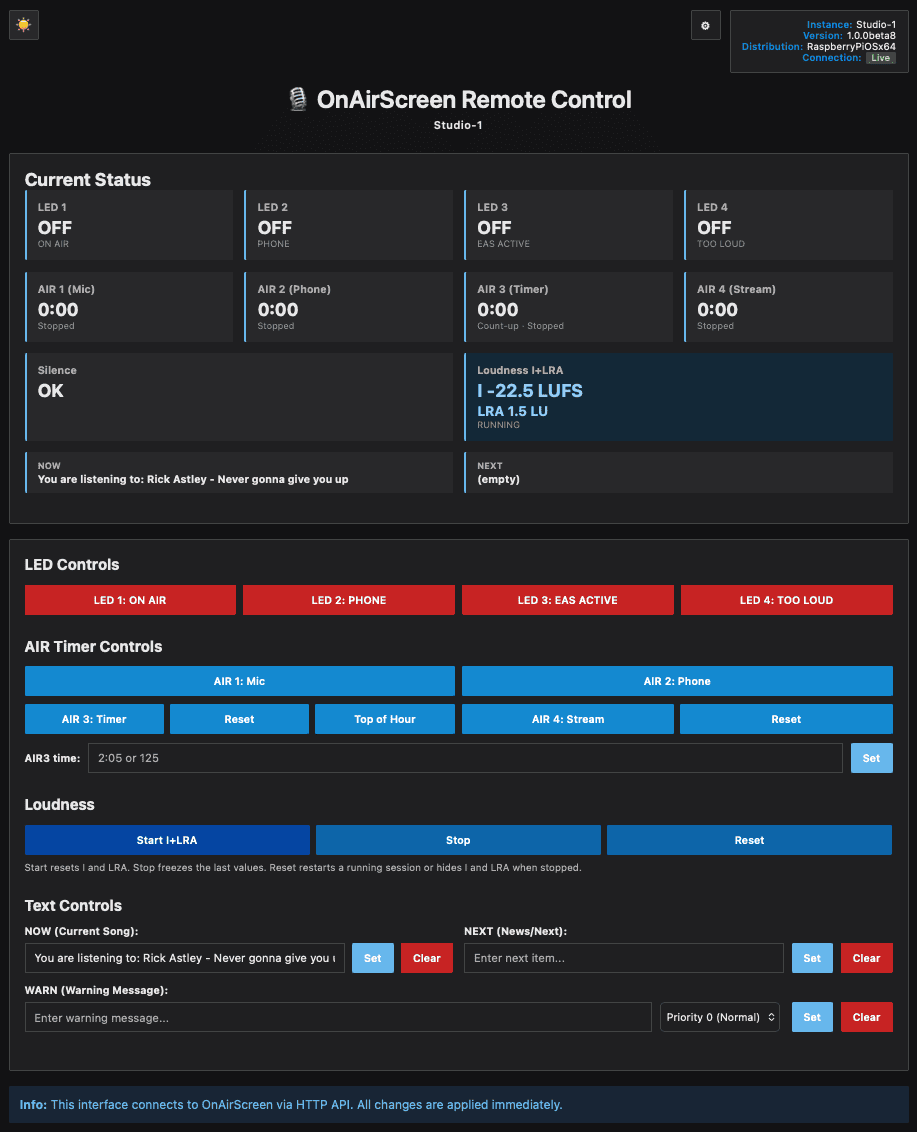Click the Distribution RaspberryPiOSx64 text

click(x=819, y=46)
